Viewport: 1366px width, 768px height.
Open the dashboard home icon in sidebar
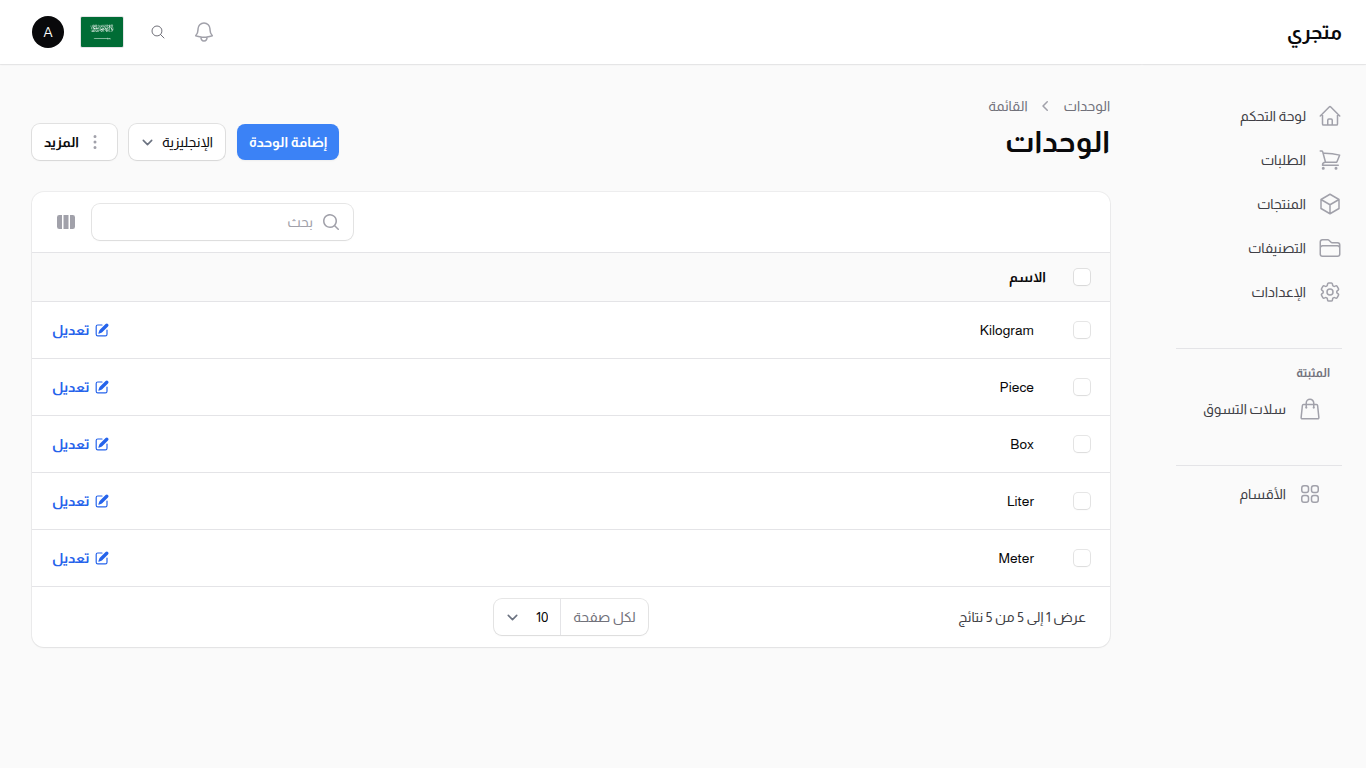point(1330,115)
